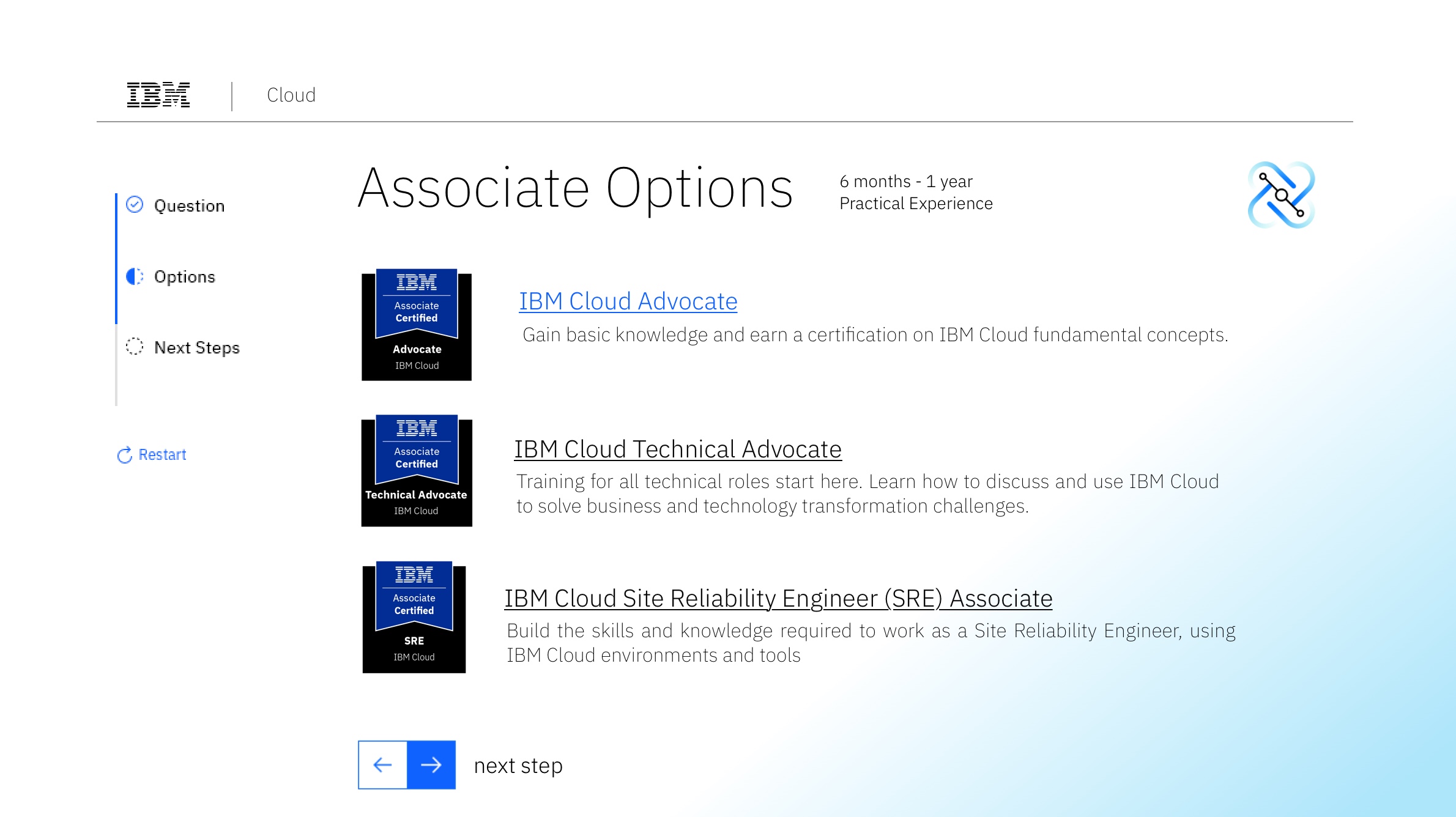The height and width of the screenshot is (817, 1456).
Task: Click the blue connected-links icon top right
Action: [1281, 195]
